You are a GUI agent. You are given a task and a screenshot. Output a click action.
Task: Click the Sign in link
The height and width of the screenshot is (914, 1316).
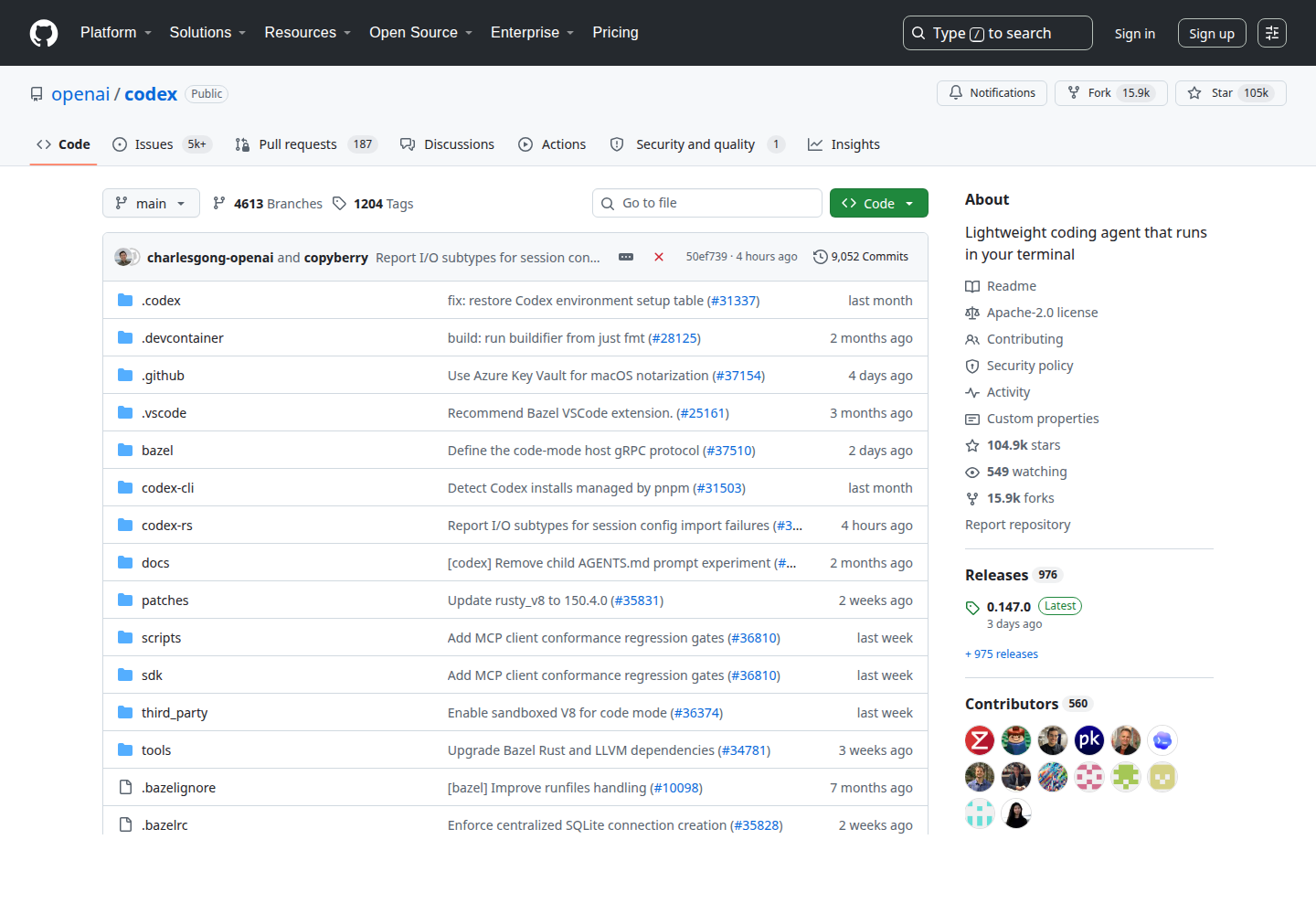tap(1134, 33)
